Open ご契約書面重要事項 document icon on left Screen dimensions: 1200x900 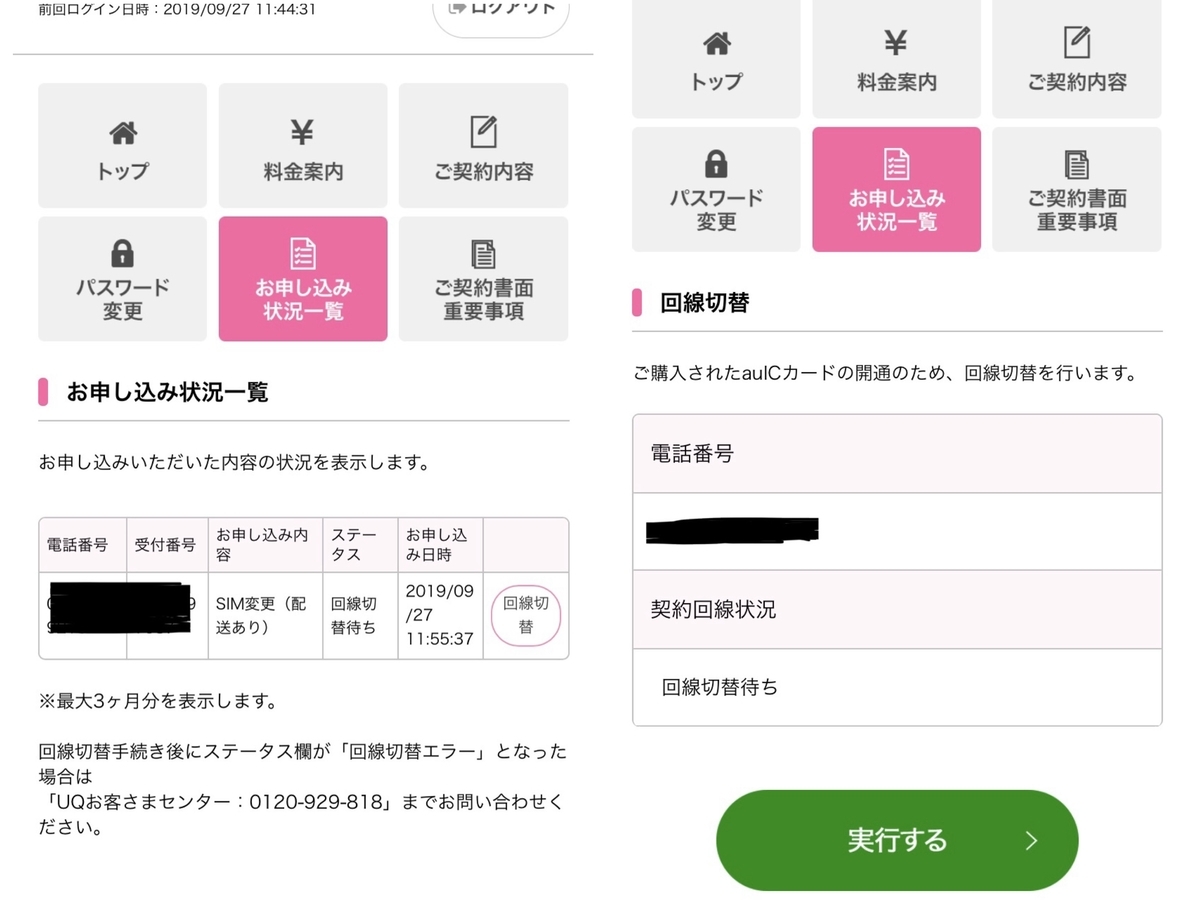tap(483, 278)
